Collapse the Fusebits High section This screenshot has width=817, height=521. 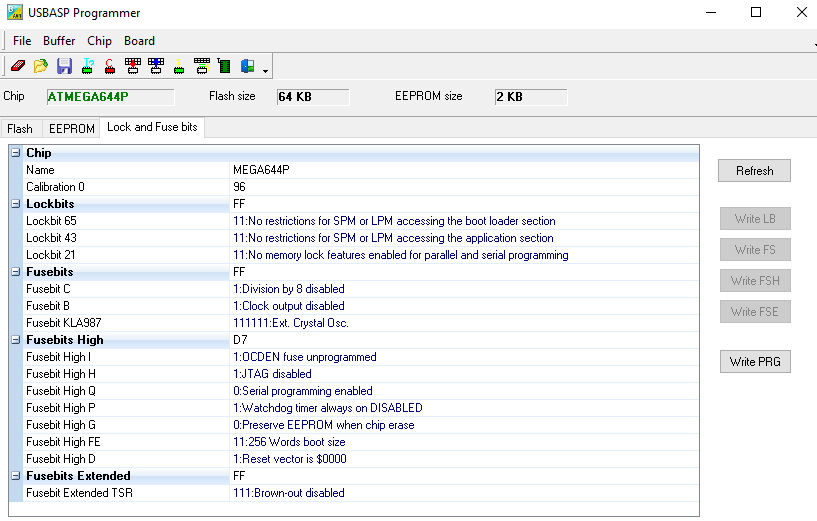(x=16, y=340)
